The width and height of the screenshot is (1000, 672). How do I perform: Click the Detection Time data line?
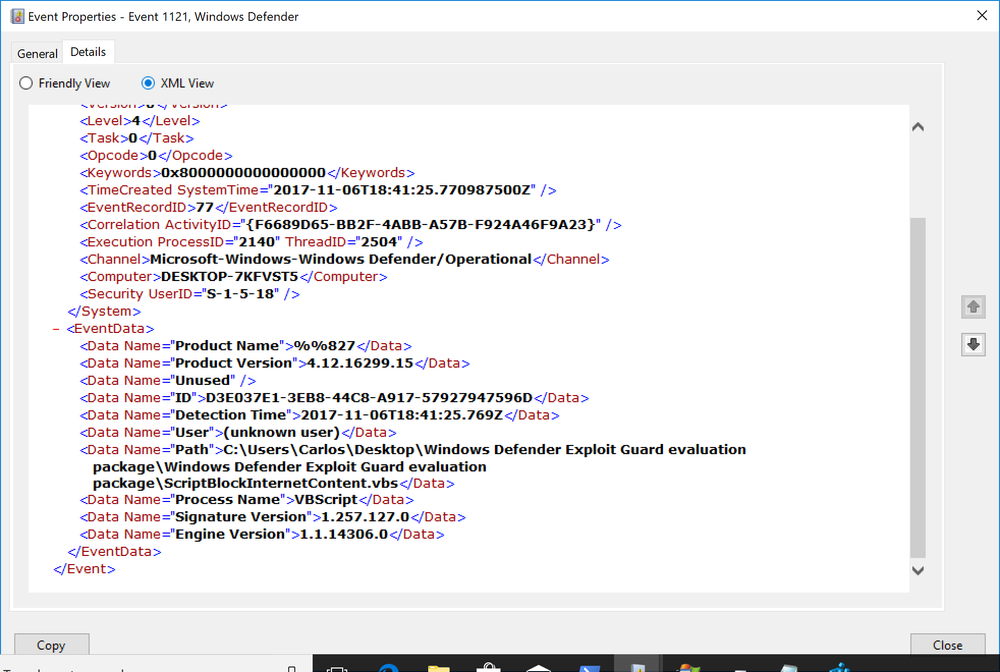[x=320, y=415]
